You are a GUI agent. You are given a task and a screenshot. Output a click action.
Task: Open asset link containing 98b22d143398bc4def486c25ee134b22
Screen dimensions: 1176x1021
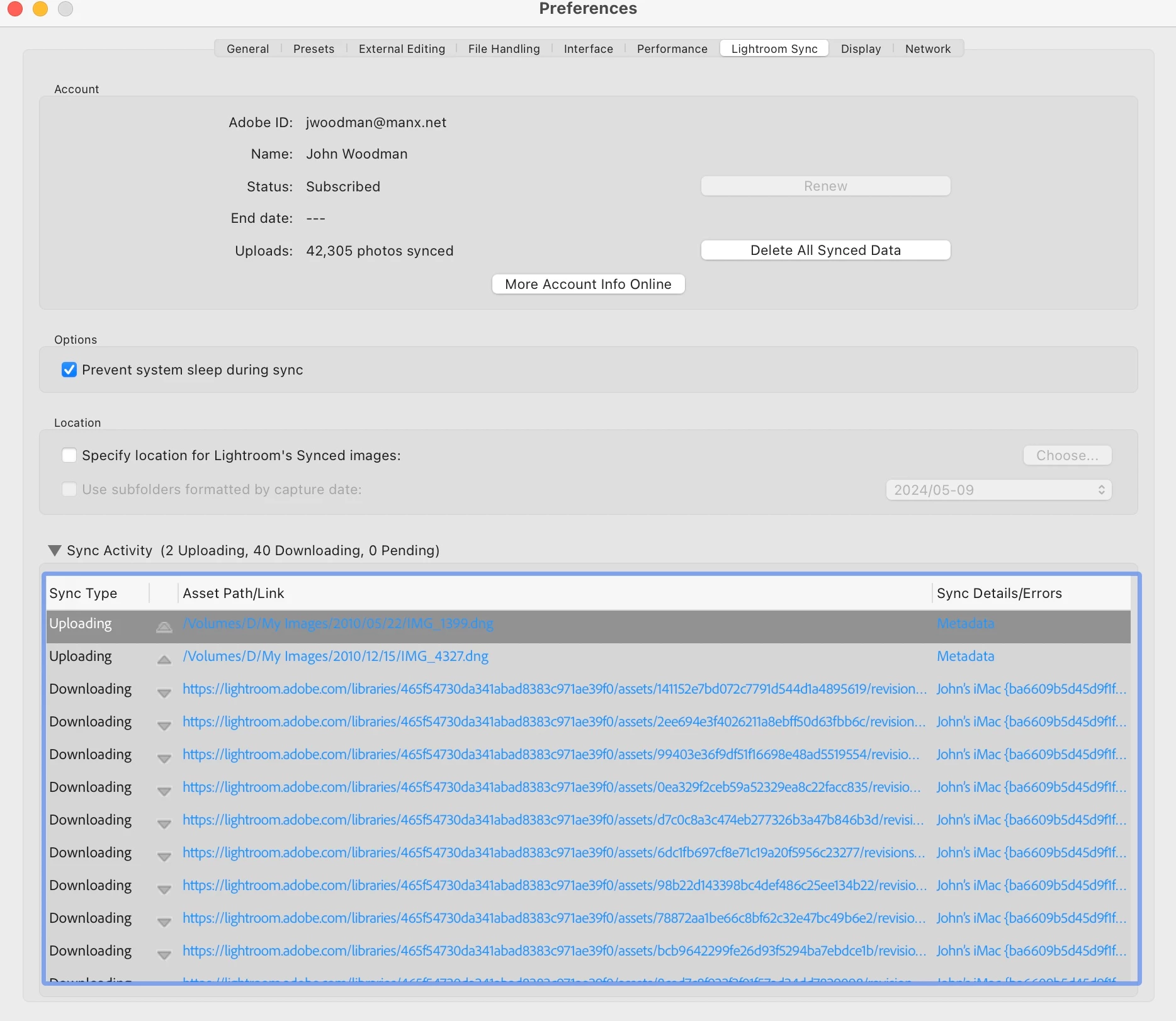pos(555,886)
